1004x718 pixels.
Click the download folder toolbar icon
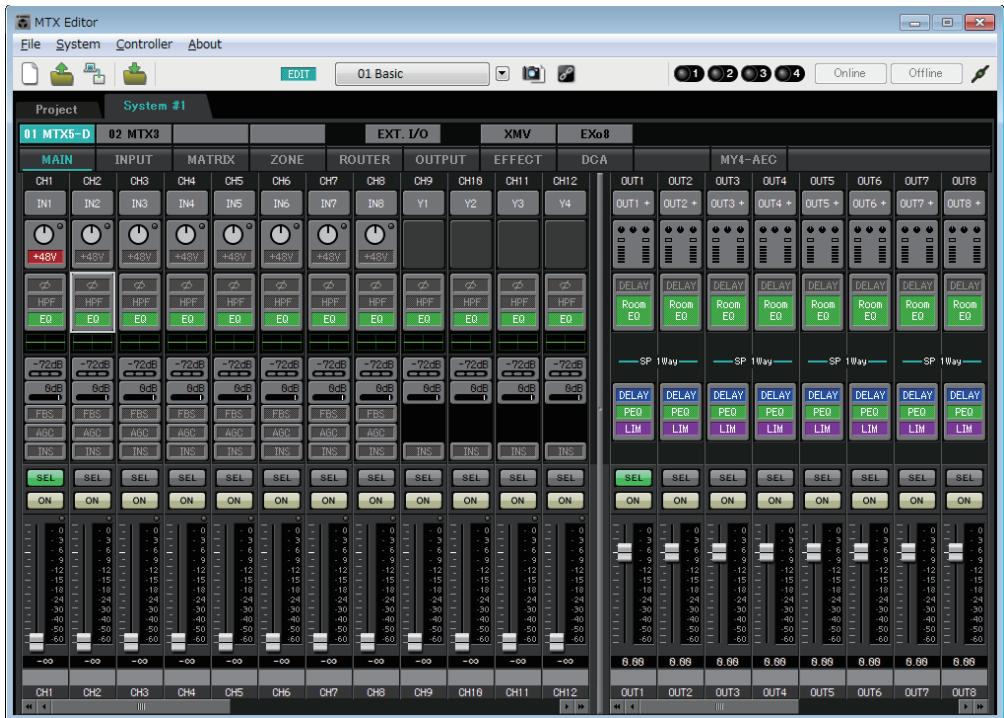click(134, 74)
